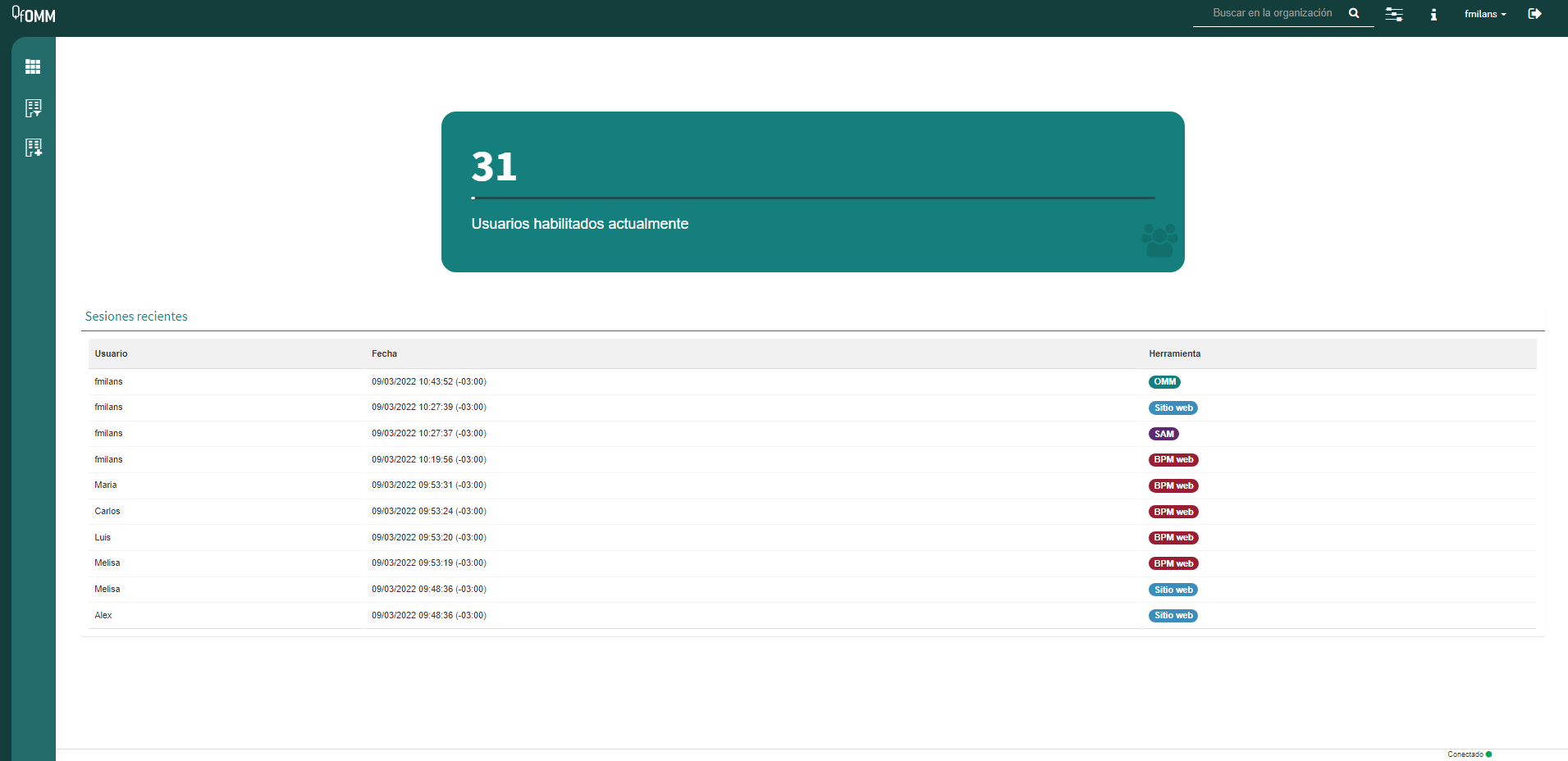Viewport: 1568px width, 761px height.
Task: Click the search magnifier icon
Action: pyautogui.click(x=1354, y=13)
